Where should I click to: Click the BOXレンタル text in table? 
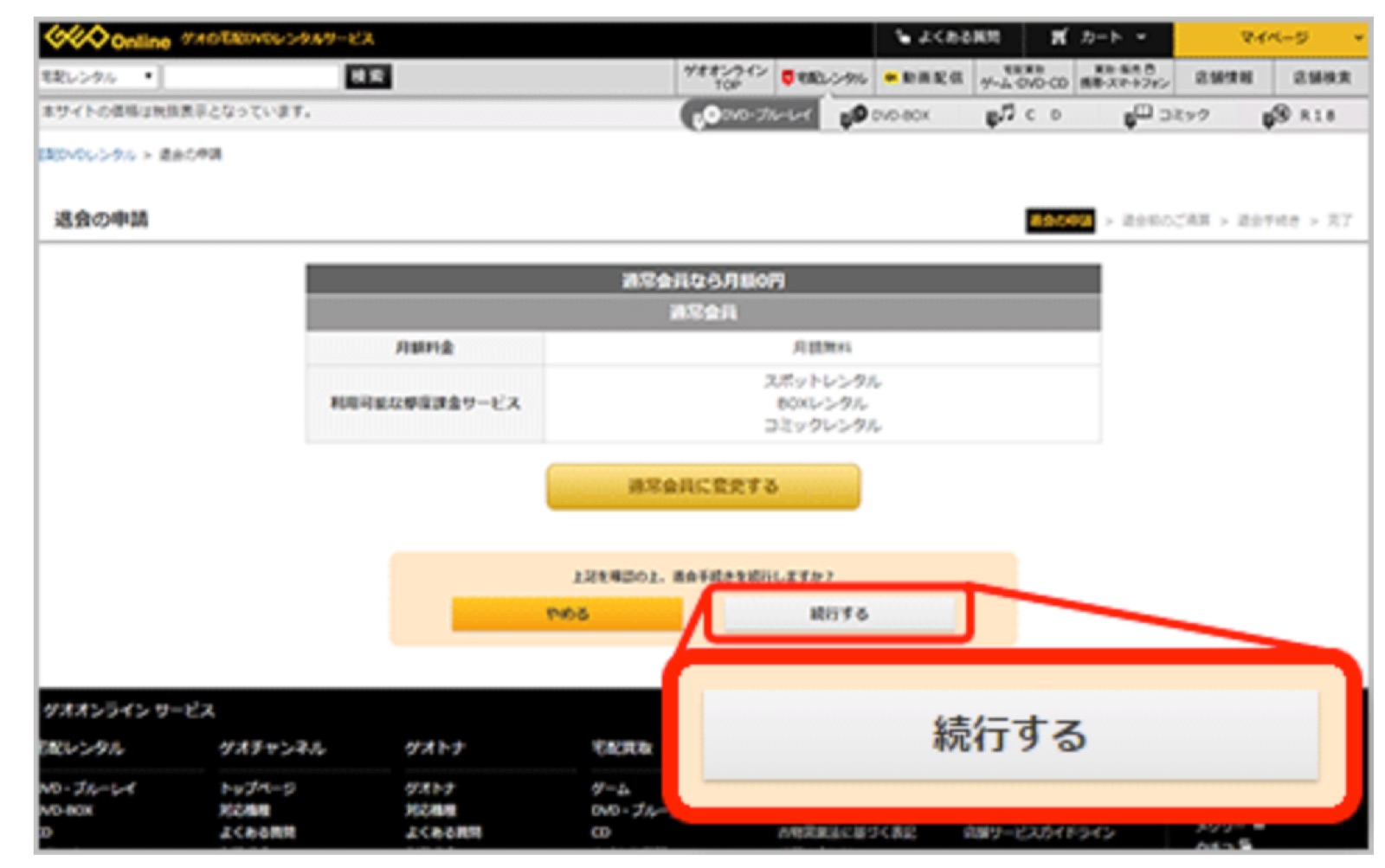tap(822, 403)
